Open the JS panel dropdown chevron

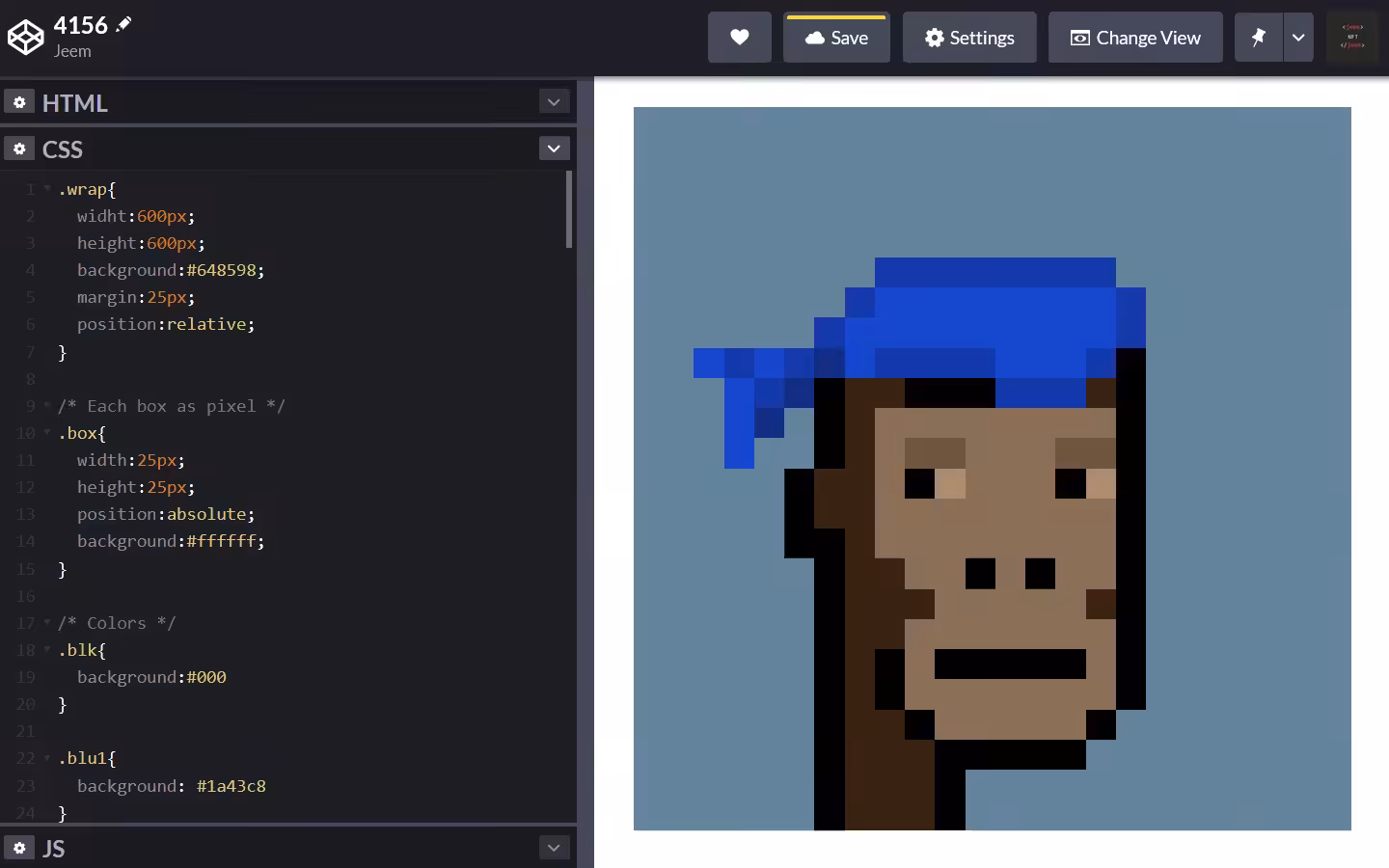point(554,848)
